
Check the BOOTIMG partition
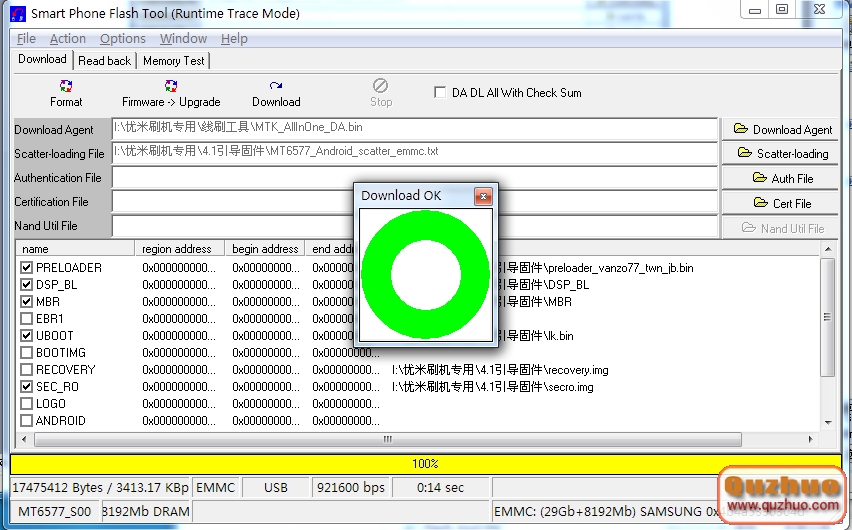(x=26, y=352)
